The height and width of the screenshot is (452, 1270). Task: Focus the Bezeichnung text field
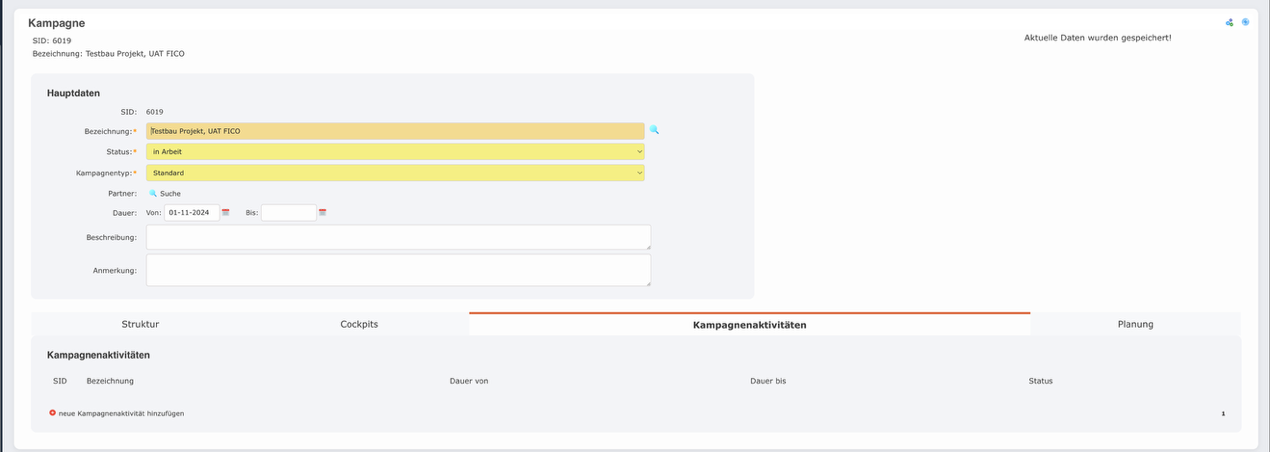395,131
